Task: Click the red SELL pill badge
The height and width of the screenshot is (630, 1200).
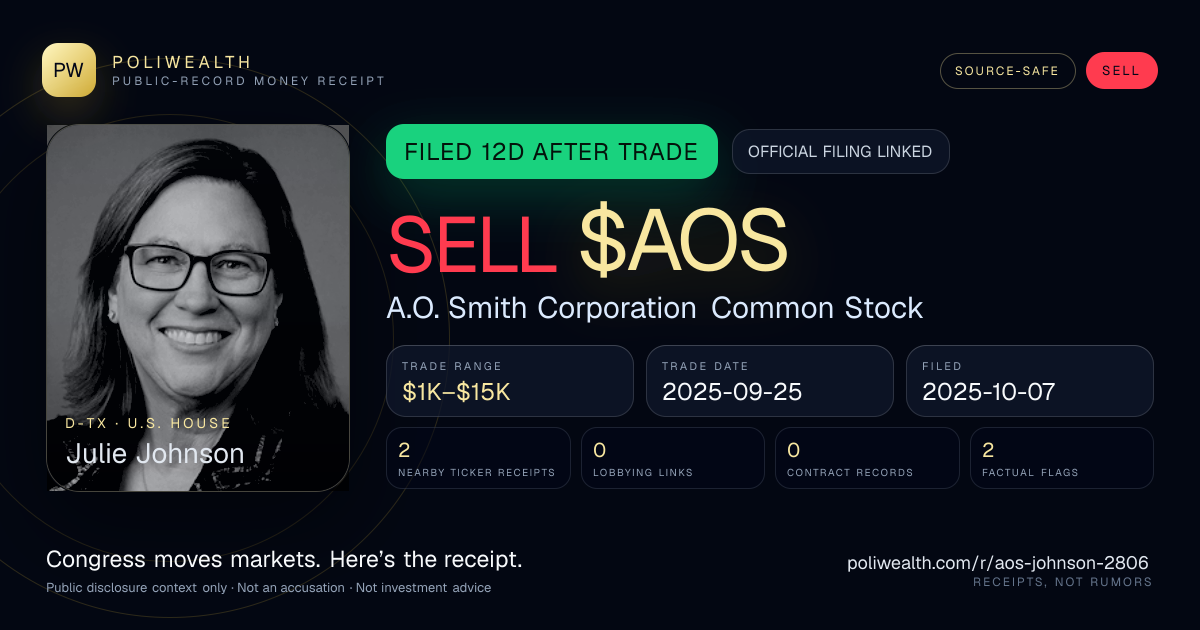Action: click(x=1121, y=71)
